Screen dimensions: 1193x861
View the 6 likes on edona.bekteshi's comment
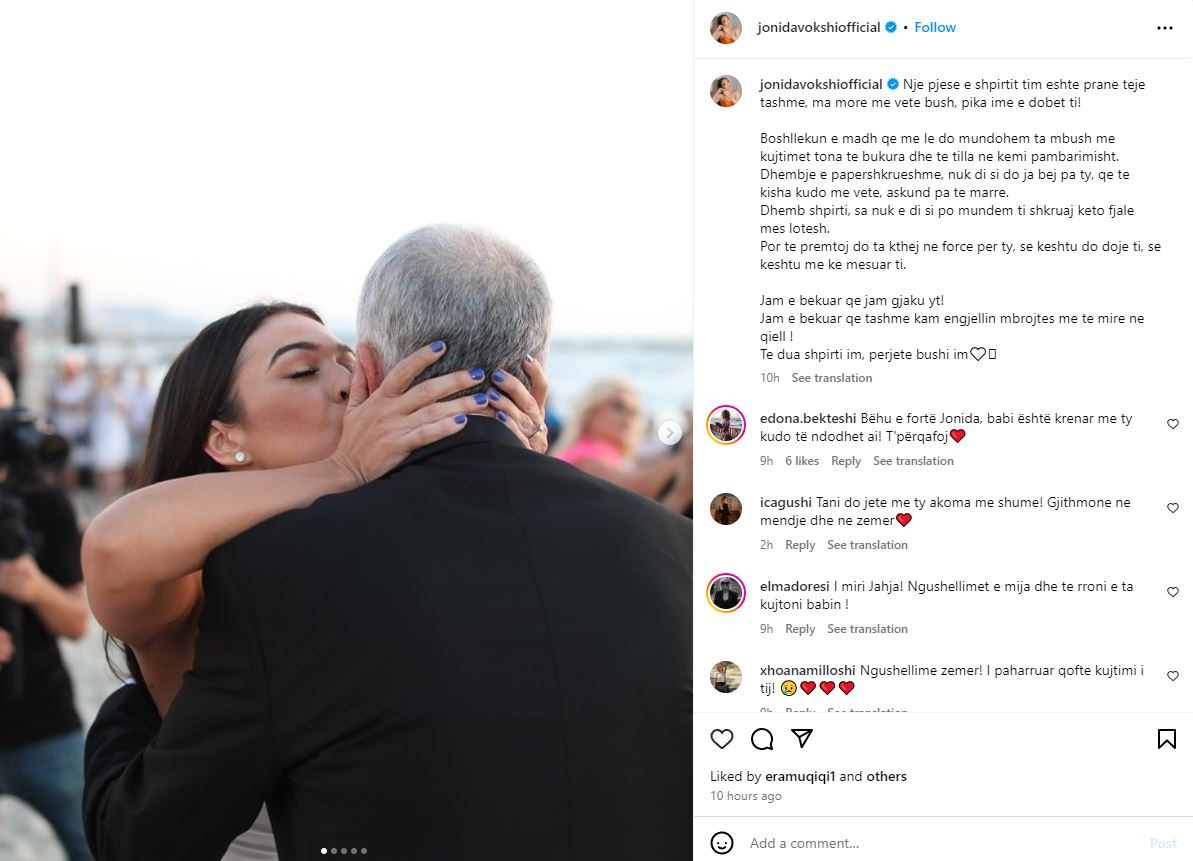point(802,461)
